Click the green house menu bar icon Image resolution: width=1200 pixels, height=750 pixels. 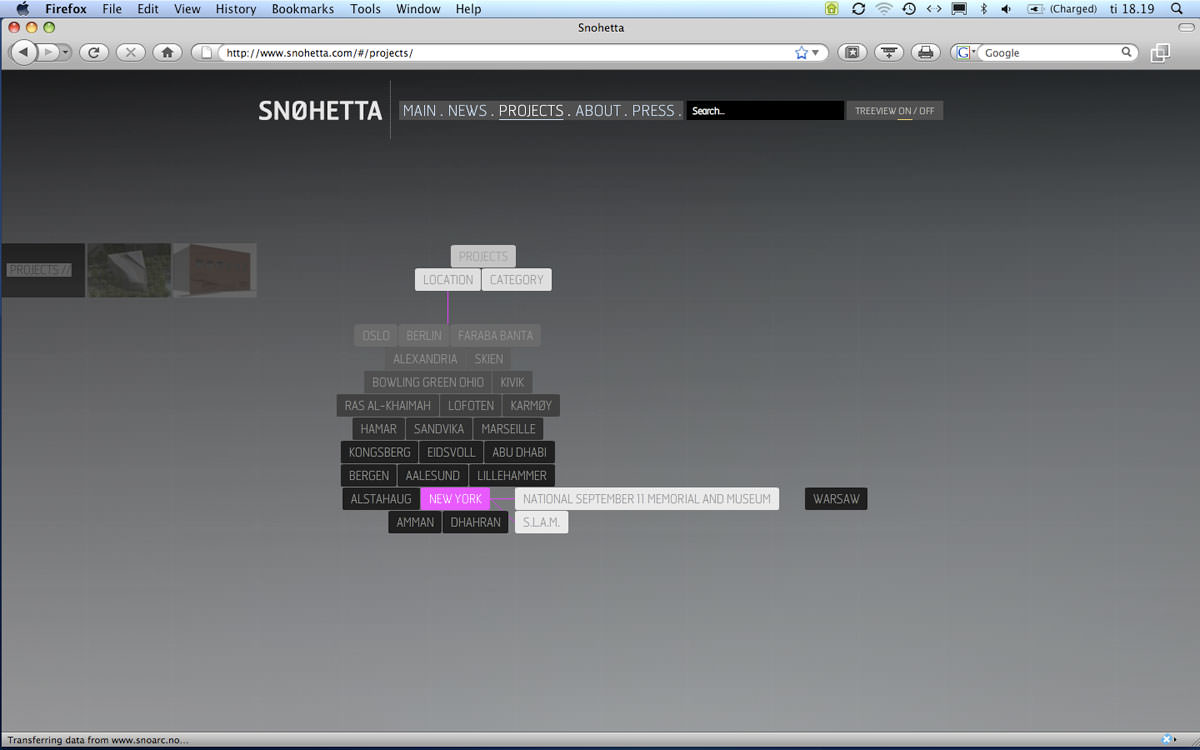click(832, 9)
